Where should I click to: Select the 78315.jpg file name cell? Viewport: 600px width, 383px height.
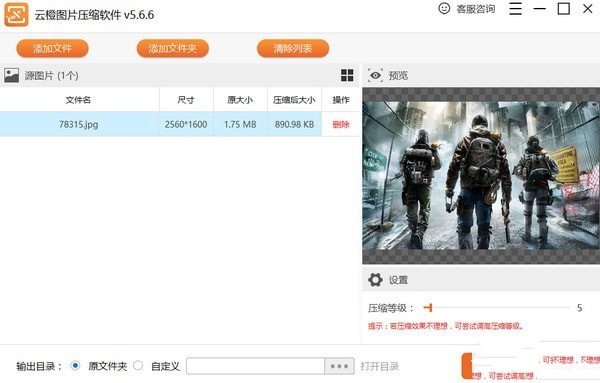pyautogui.click(x=79, y=124)
